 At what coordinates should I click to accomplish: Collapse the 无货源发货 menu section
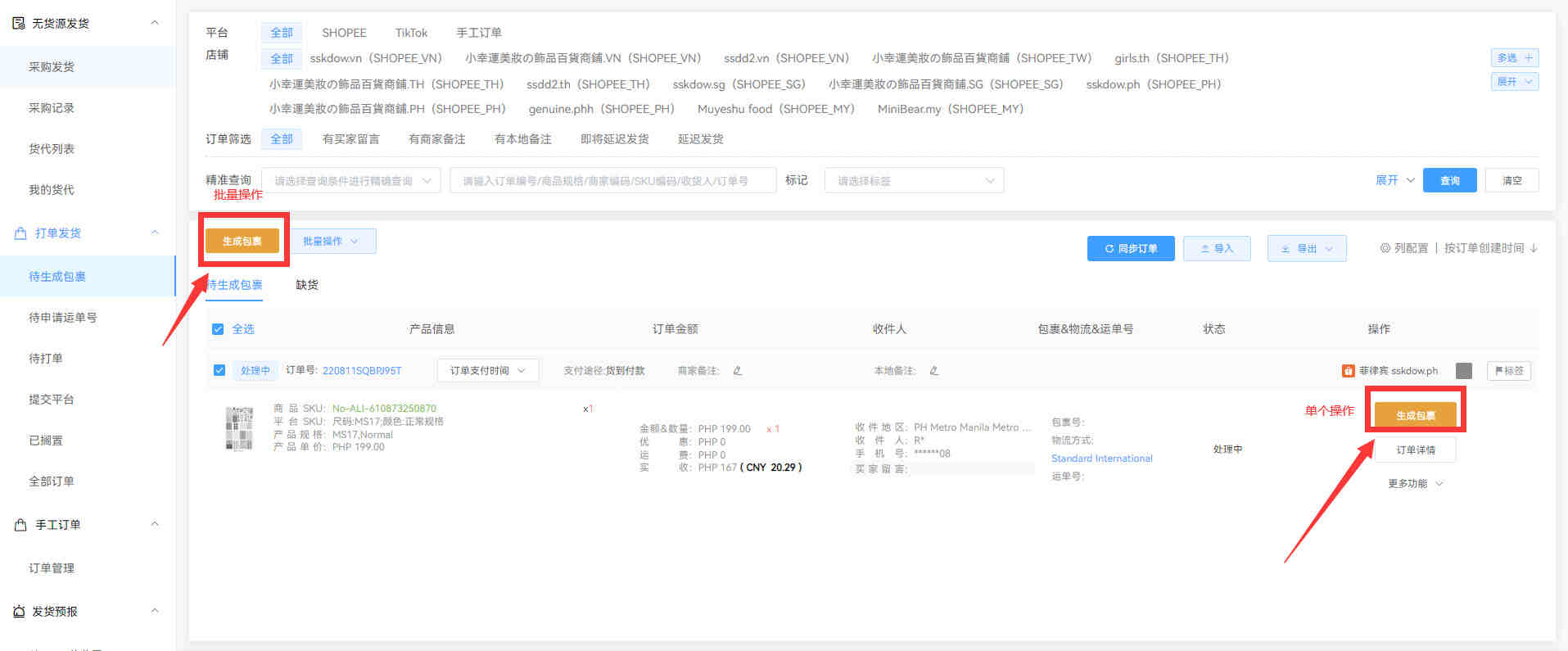pos(155,23)
